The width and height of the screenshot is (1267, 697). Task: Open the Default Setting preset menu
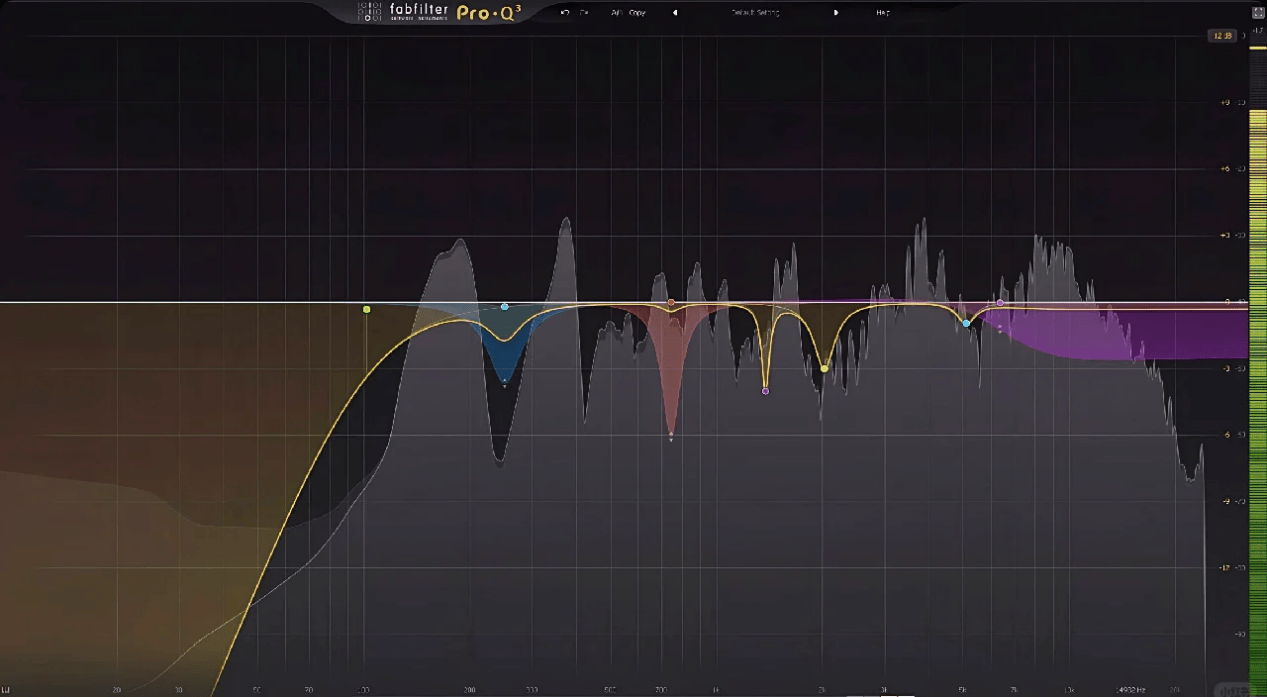[755, 13]
